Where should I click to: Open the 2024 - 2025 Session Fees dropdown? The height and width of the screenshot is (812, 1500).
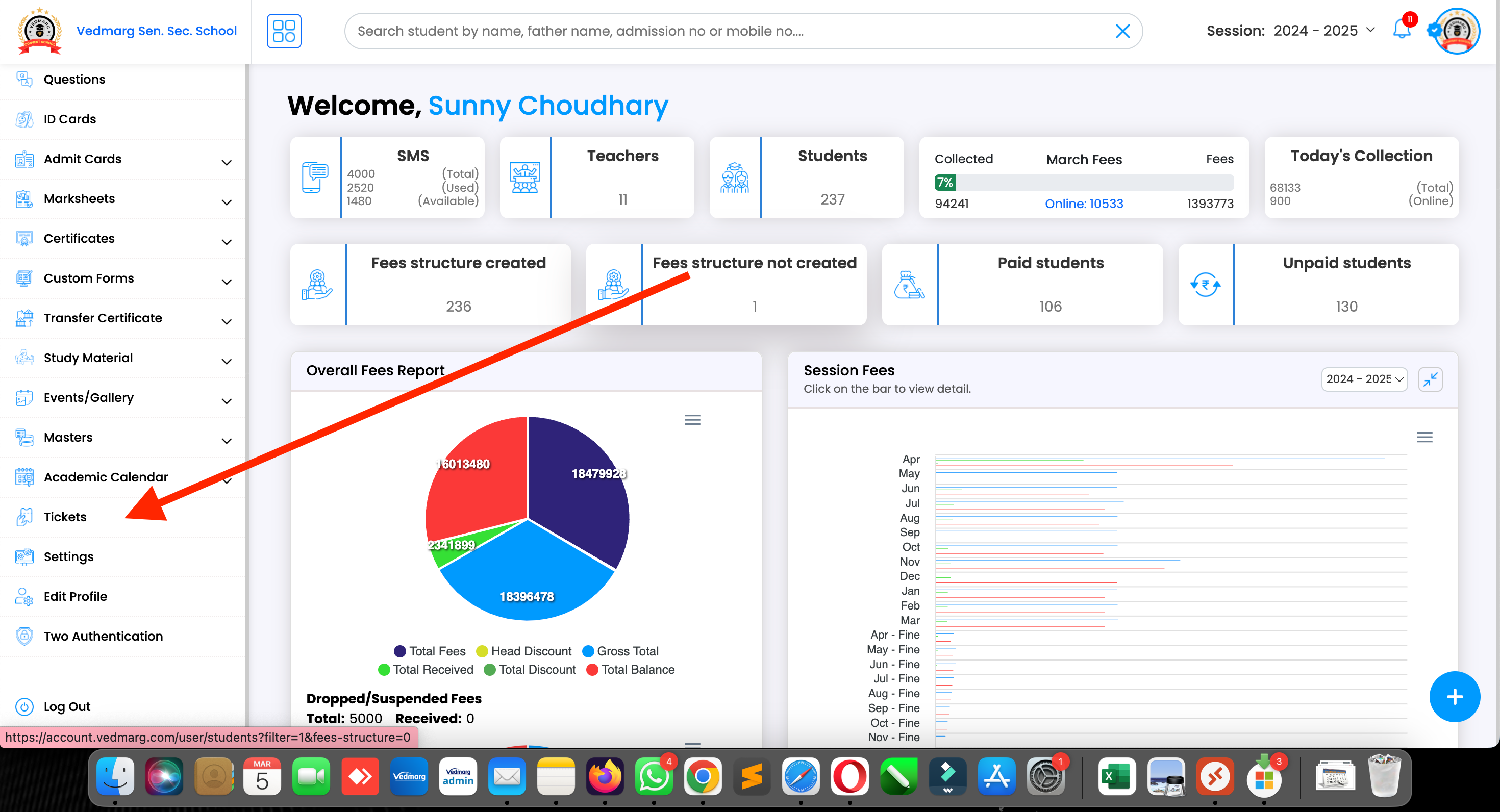coord(1364,379)
